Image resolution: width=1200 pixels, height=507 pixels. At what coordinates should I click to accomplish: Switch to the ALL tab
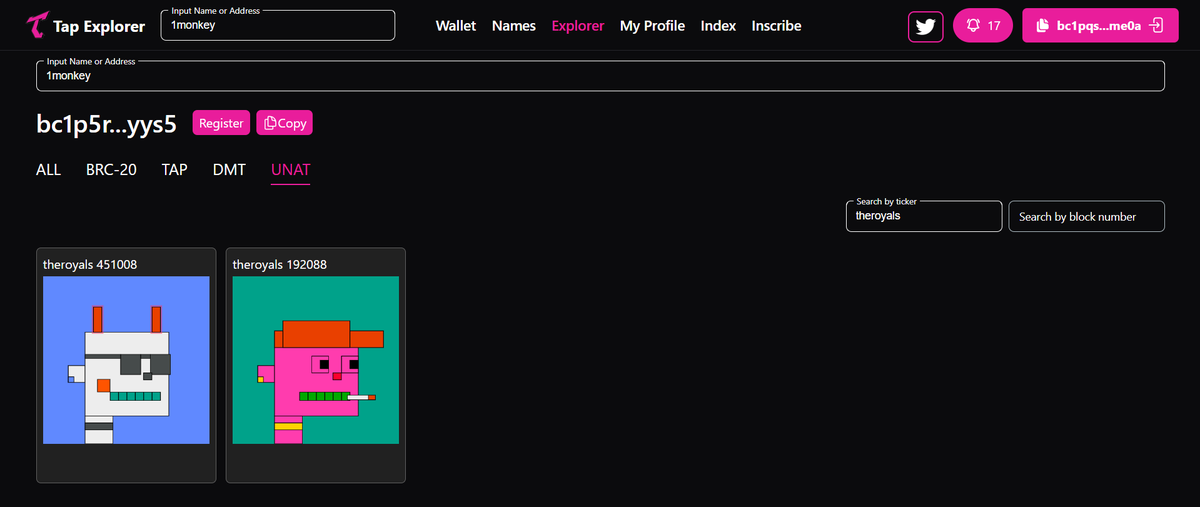tap(49, 170)
